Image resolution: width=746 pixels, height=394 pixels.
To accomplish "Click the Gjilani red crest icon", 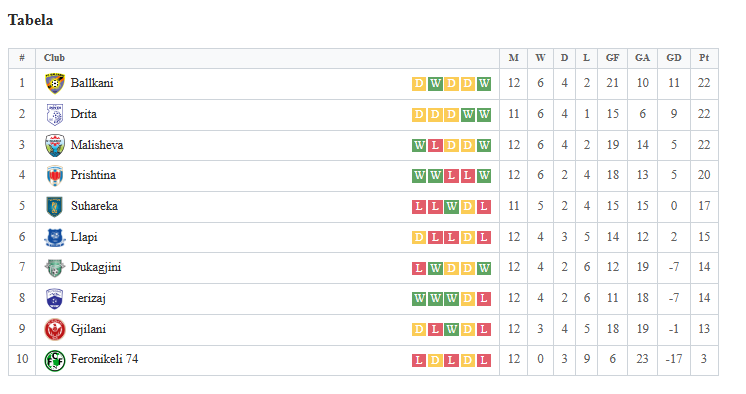I will tap(55, 329).
